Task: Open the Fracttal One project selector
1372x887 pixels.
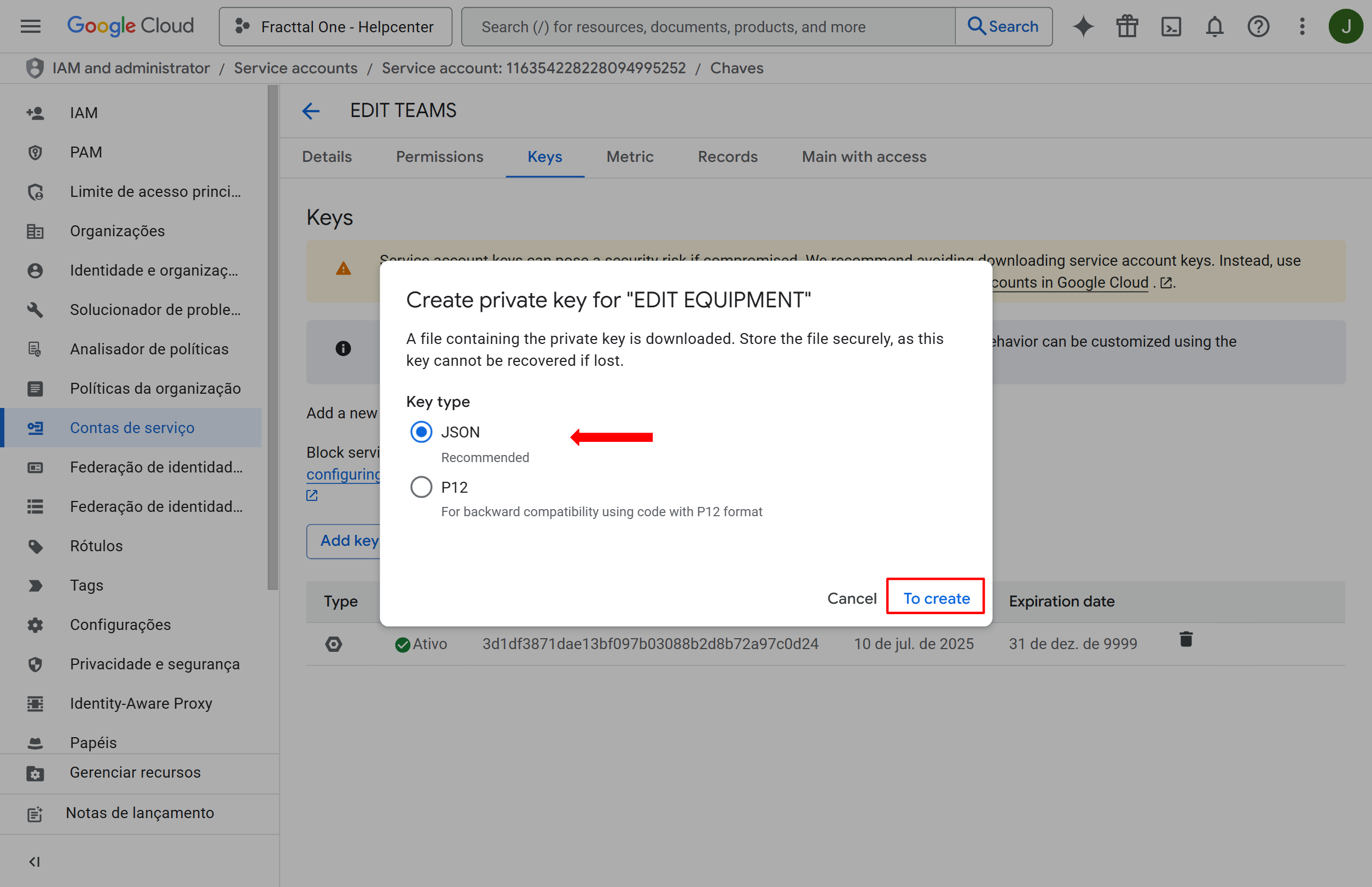Action: pyautogui.click(x=335, y=26)
